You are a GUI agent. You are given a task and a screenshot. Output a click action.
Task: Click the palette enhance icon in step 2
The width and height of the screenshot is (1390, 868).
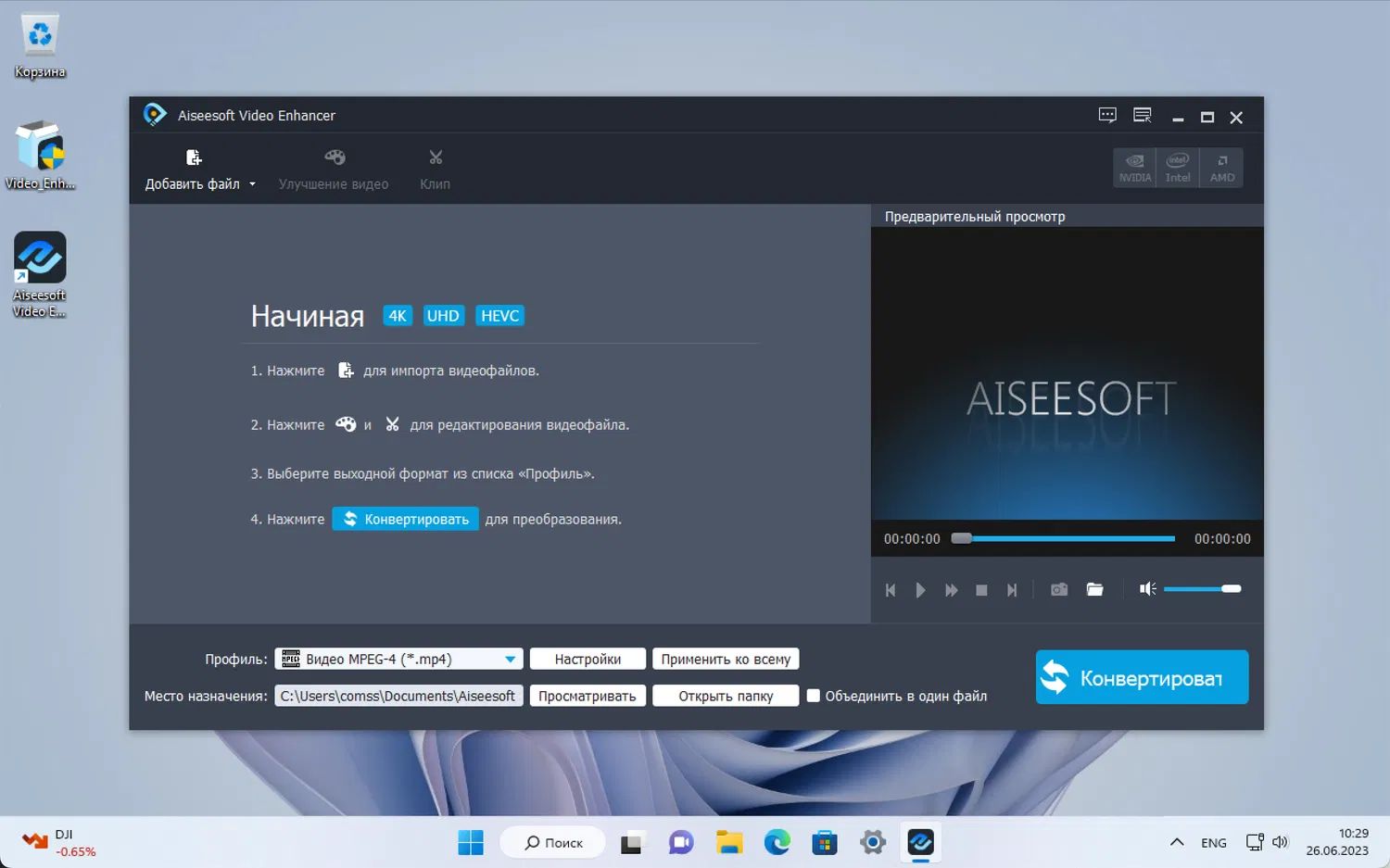click(346, 424)
